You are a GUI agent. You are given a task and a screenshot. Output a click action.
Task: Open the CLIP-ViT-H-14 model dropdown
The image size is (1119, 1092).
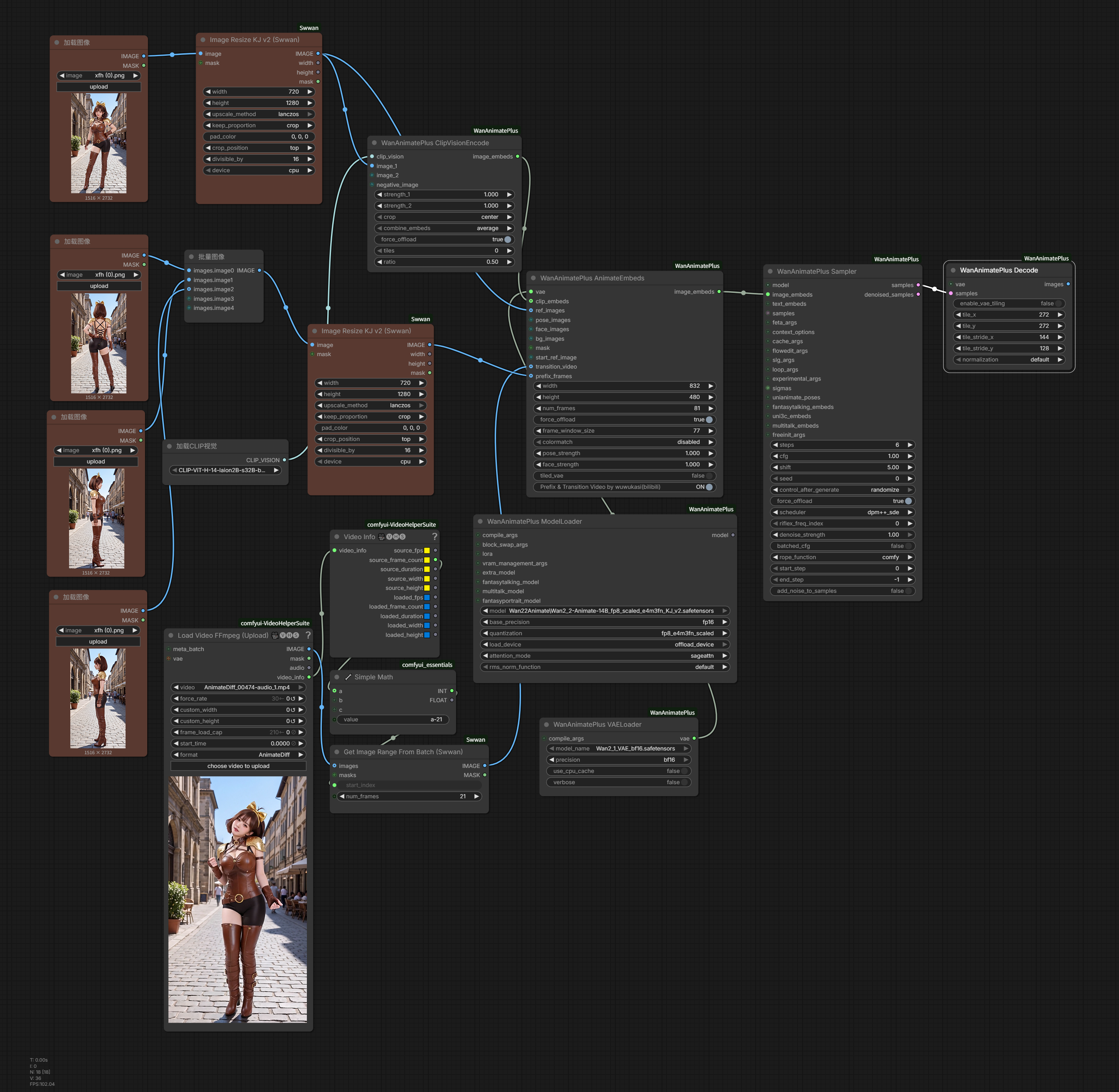coord(225,470)
